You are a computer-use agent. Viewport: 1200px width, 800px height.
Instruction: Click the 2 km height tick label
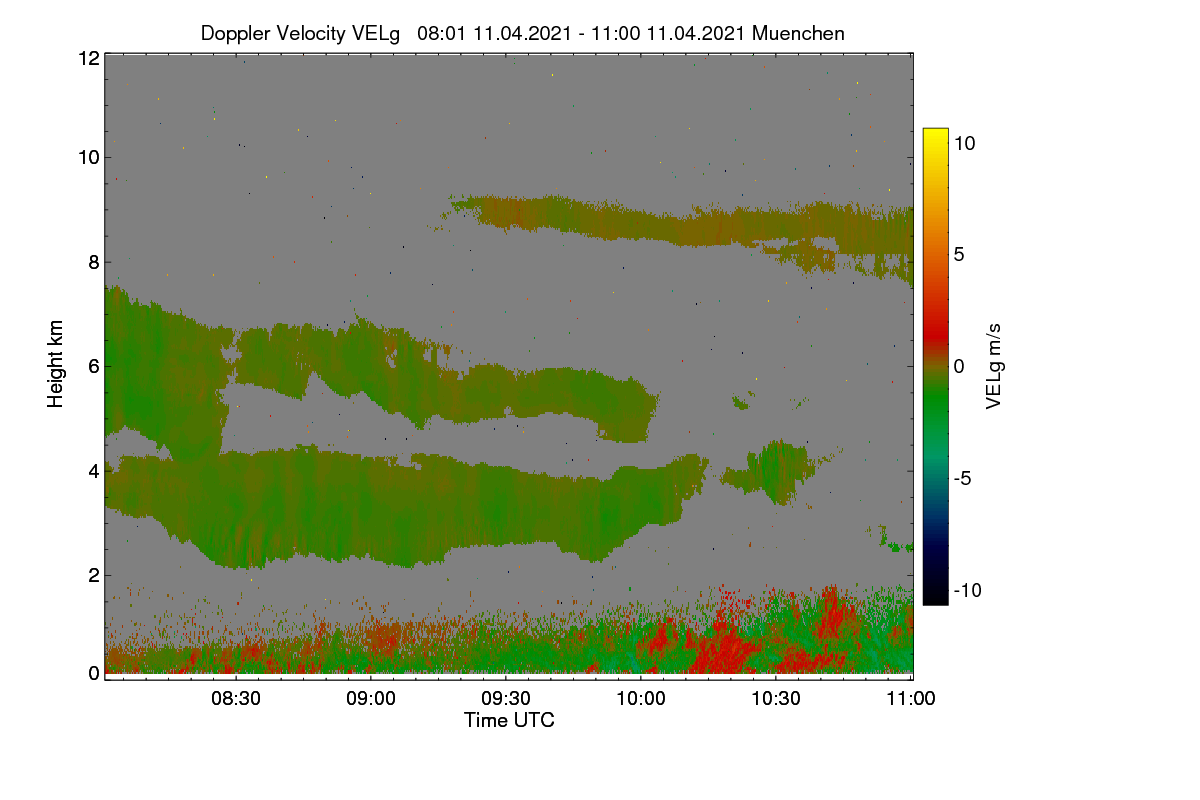pos(93,575)
